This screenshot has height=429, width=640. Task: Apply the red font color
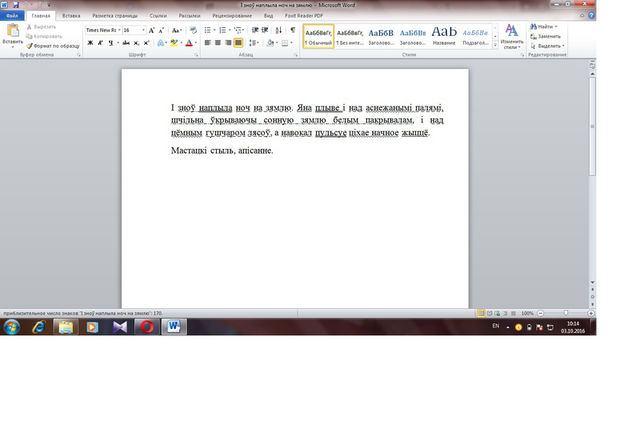[189, 43]
